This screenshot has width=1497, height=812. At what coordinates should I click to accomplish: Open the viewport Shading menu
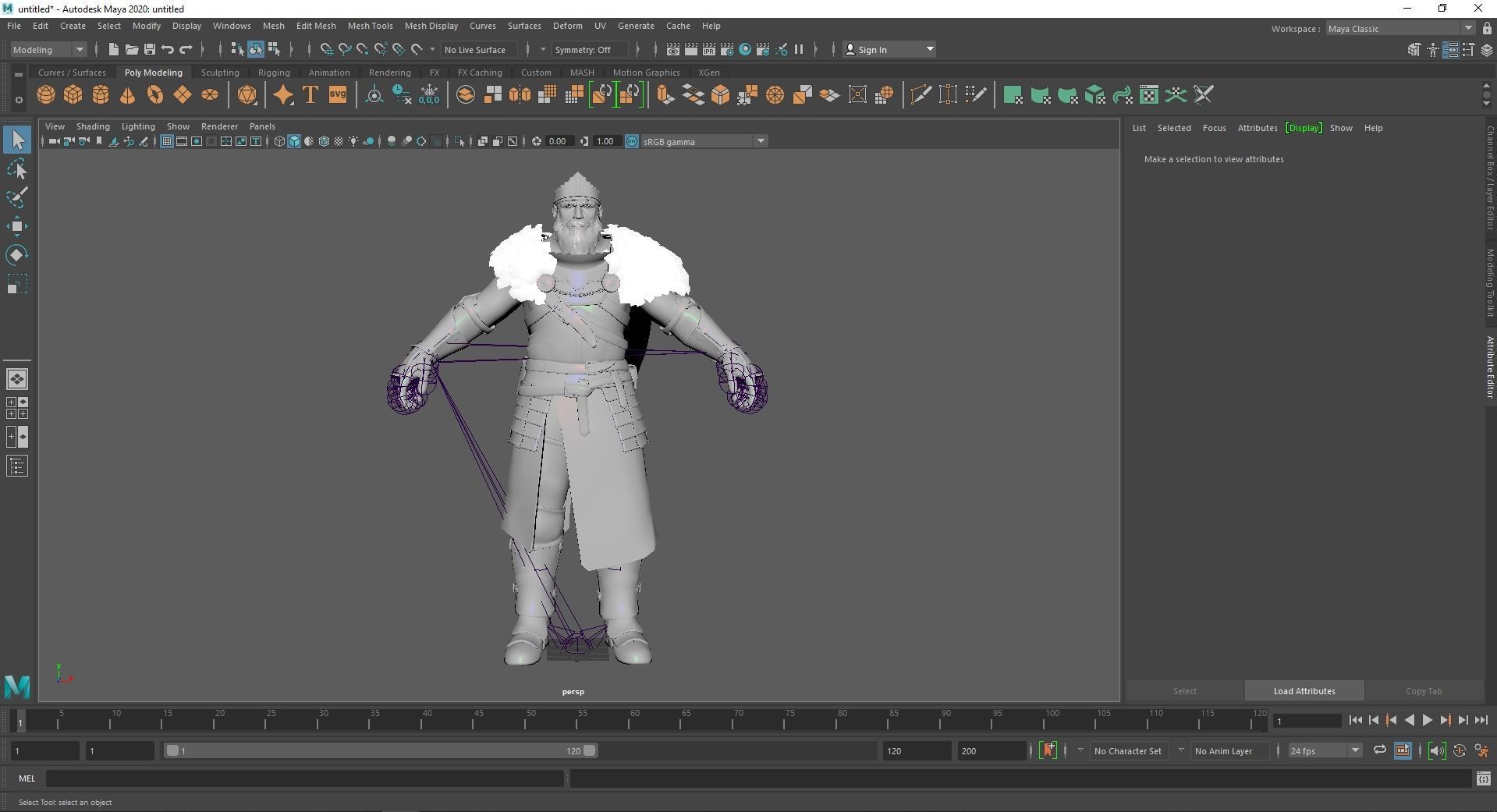pyautogui.click(x=93, y=126)
